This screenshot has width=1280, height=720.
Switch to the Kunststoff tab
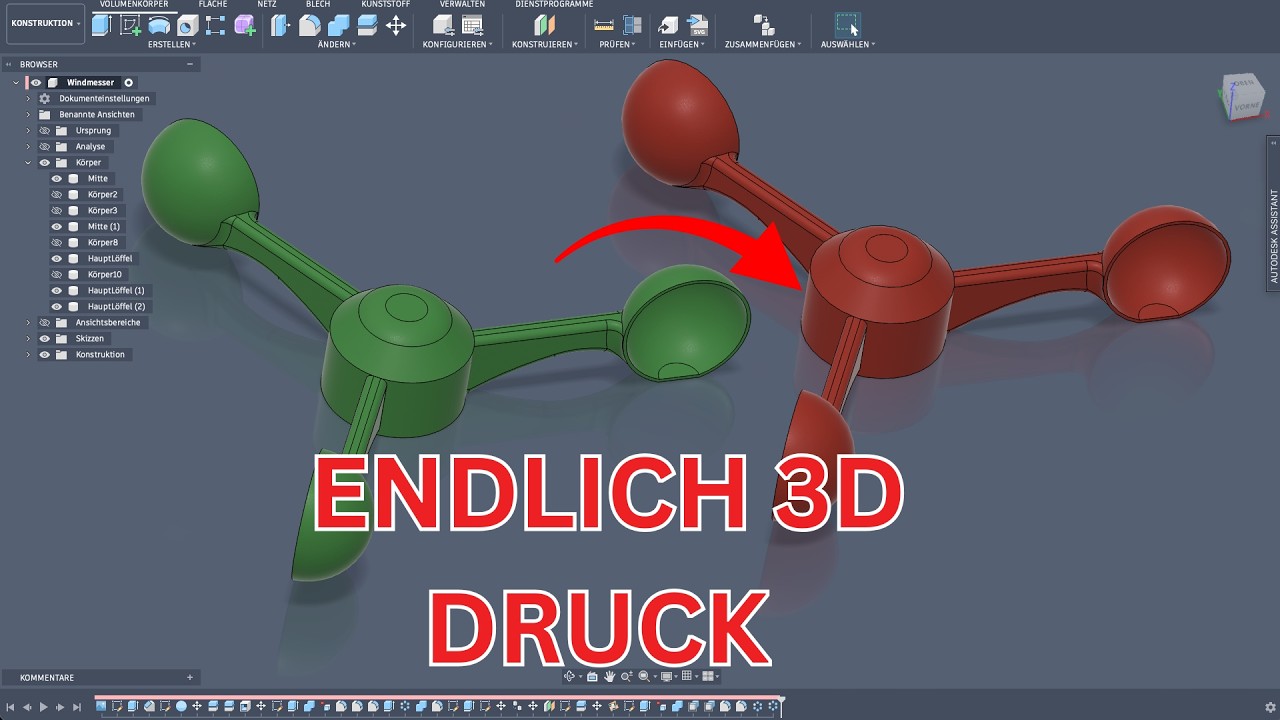tap(385, 4)
